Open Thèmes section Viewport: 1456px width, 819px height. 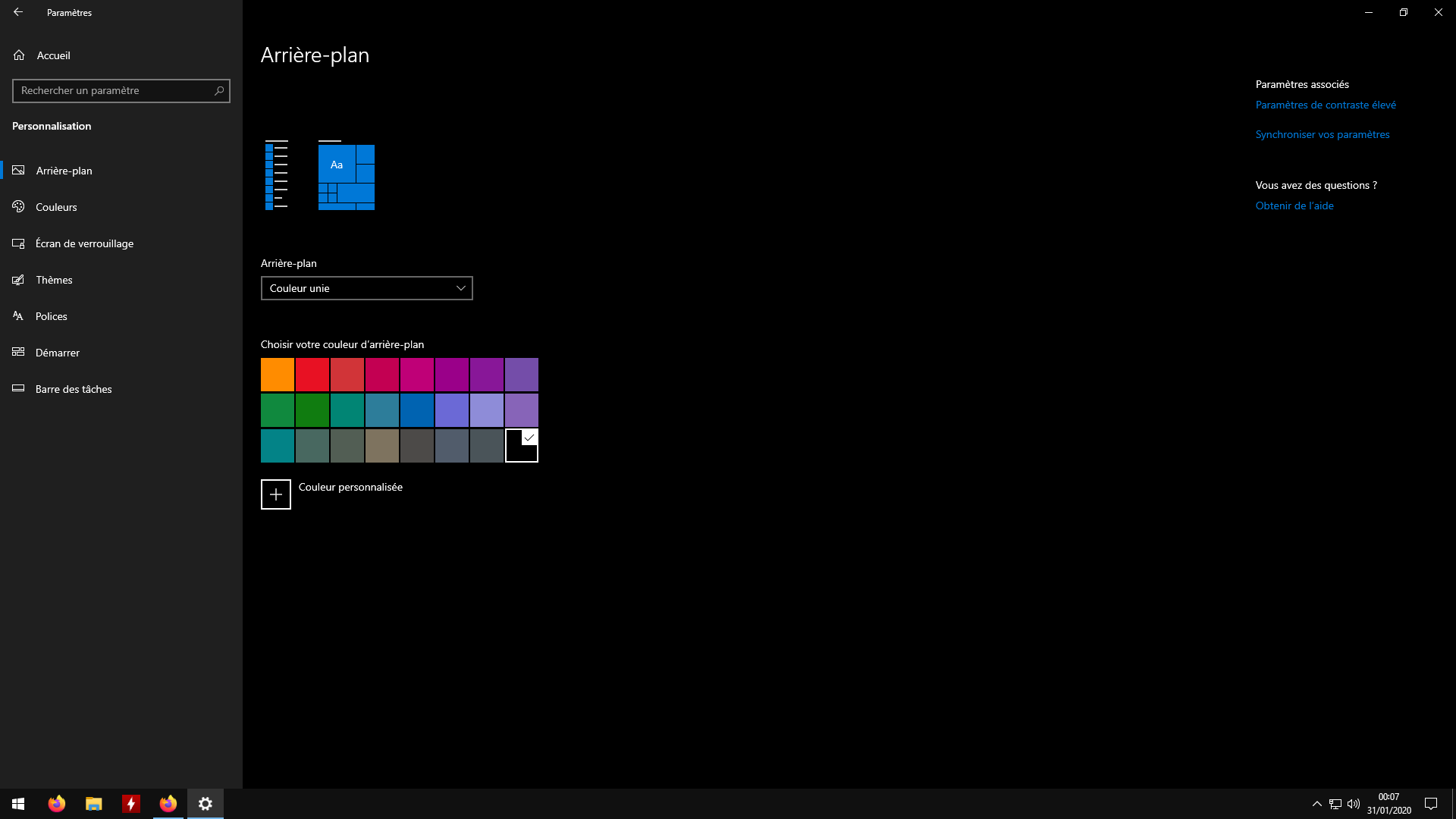54,280
